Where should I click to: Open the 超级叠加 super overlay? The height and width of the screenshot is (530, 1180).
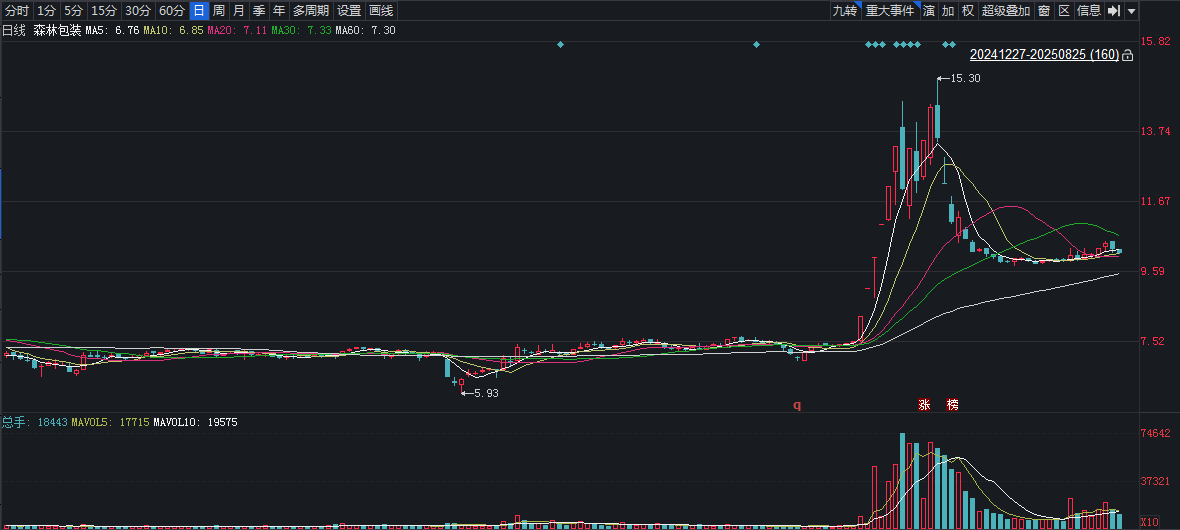tap(1006, 11)
